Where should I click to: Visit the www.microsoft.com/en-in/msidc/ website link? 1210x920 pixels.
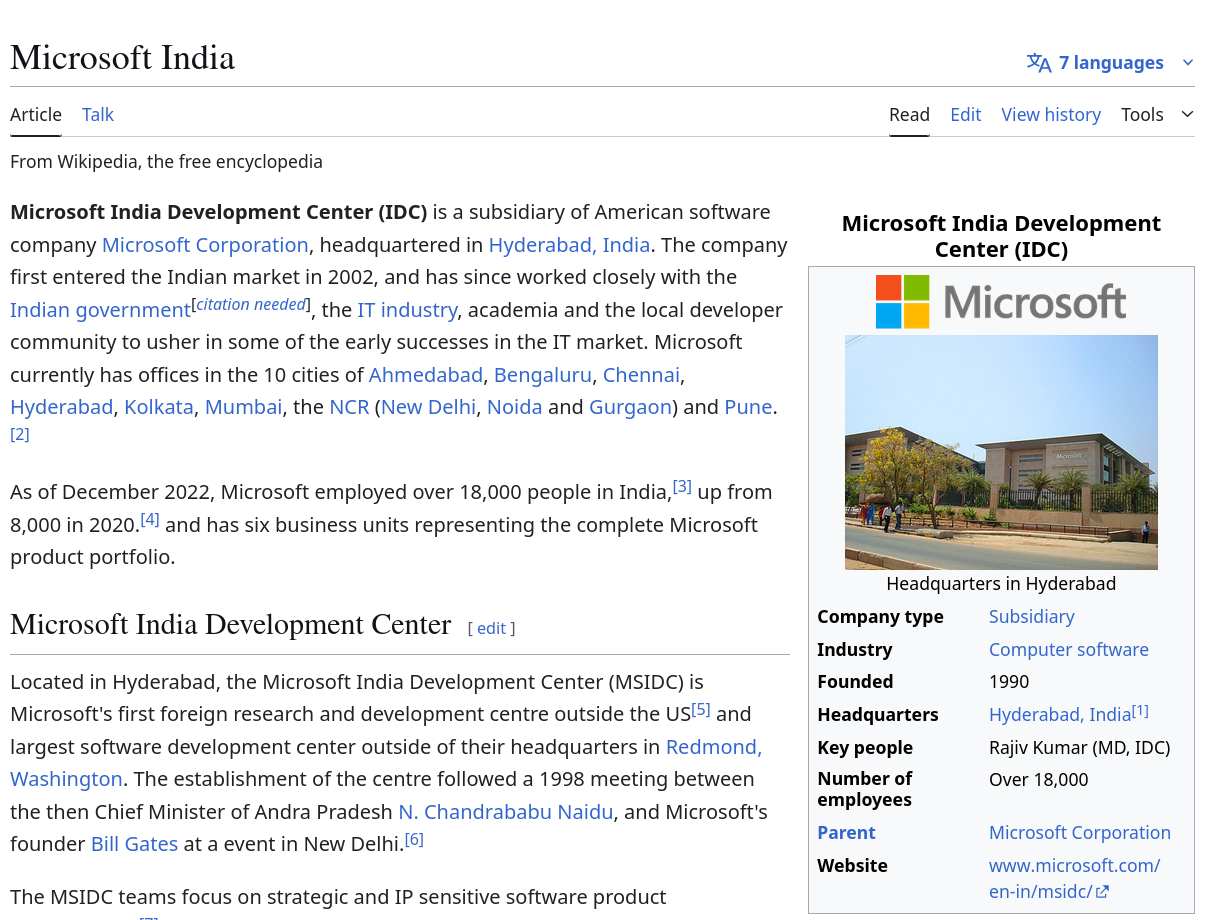[1074, 879]
